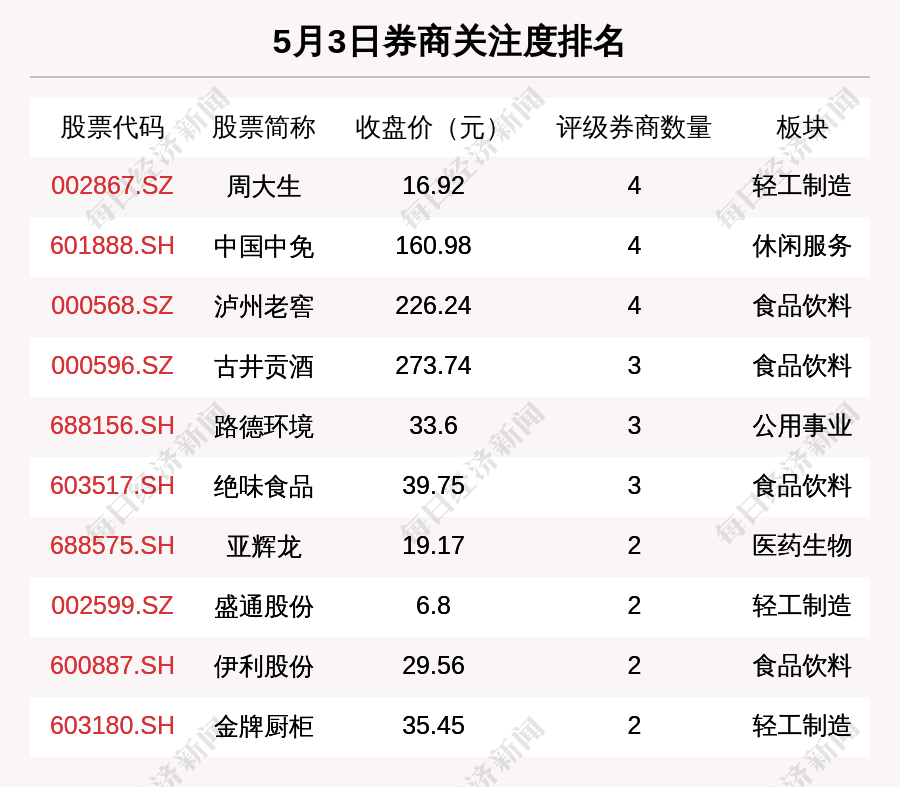Click closing price 39.75
Image resolution: width=900 pixels, height=787 pixels.
(433, 486)
